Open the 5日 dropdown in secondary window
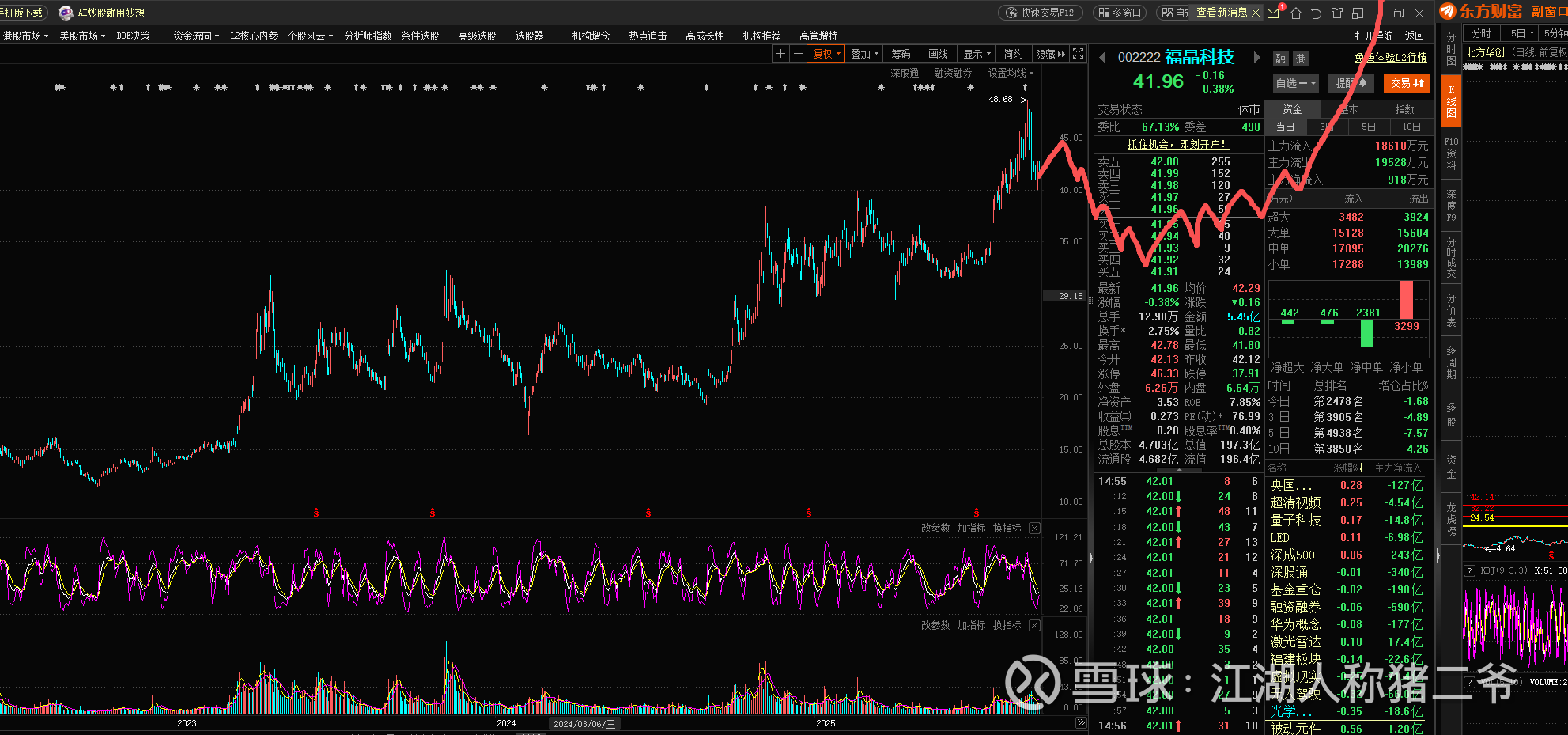Viewport: 1568px width, 735px height. [x=1521, y=33]
